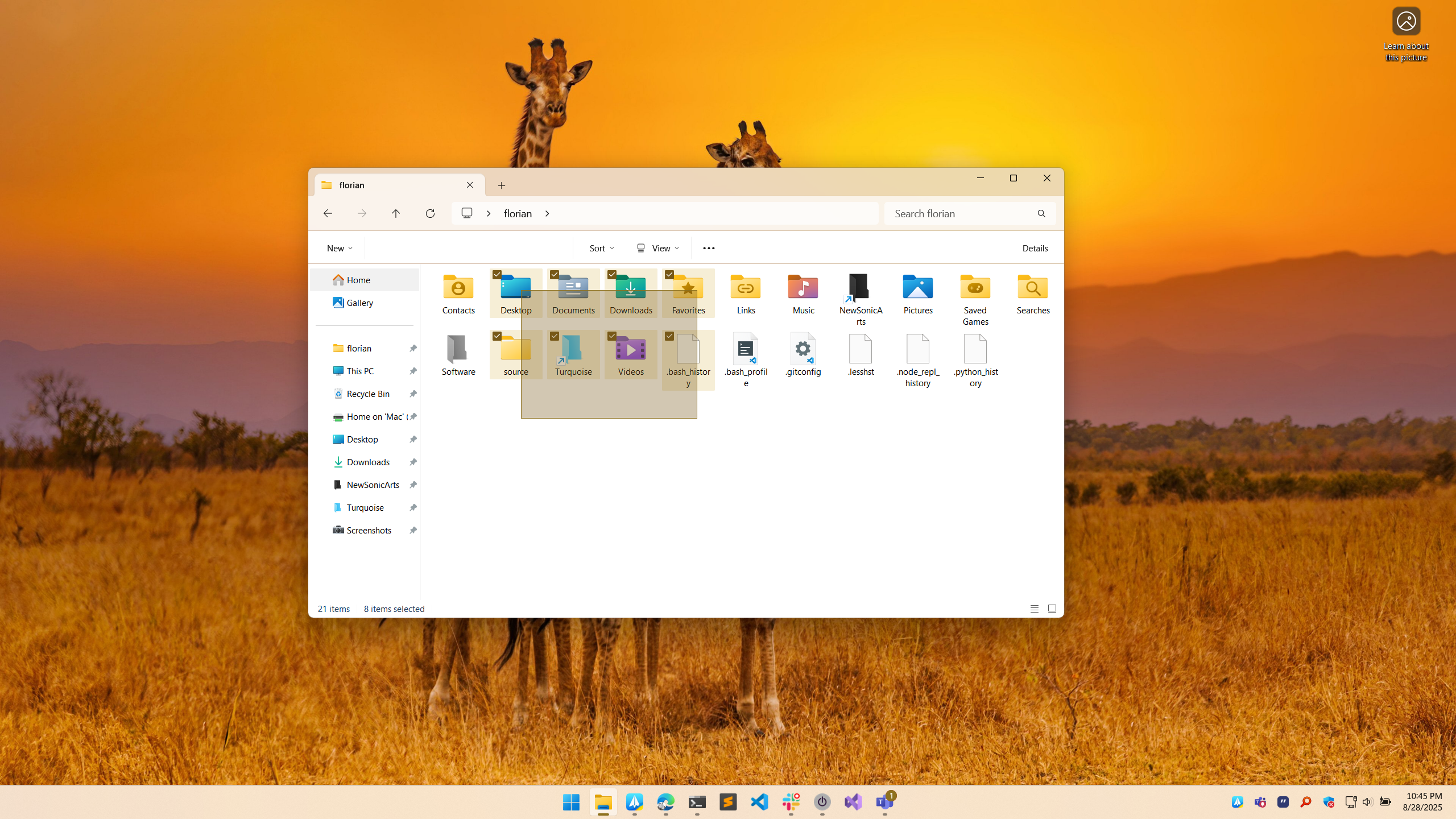1456x819 pixels.
Task: Click the Refresh icon in the navigation bar
Action: (x=430, y=213)
